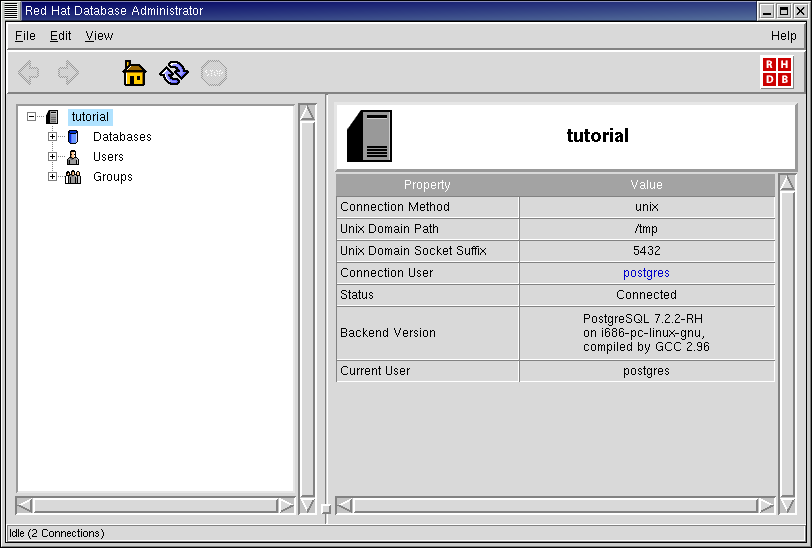
Task: Click tree panel scroll up arrow
Action: pyautogui.click(x=307, y=113)
